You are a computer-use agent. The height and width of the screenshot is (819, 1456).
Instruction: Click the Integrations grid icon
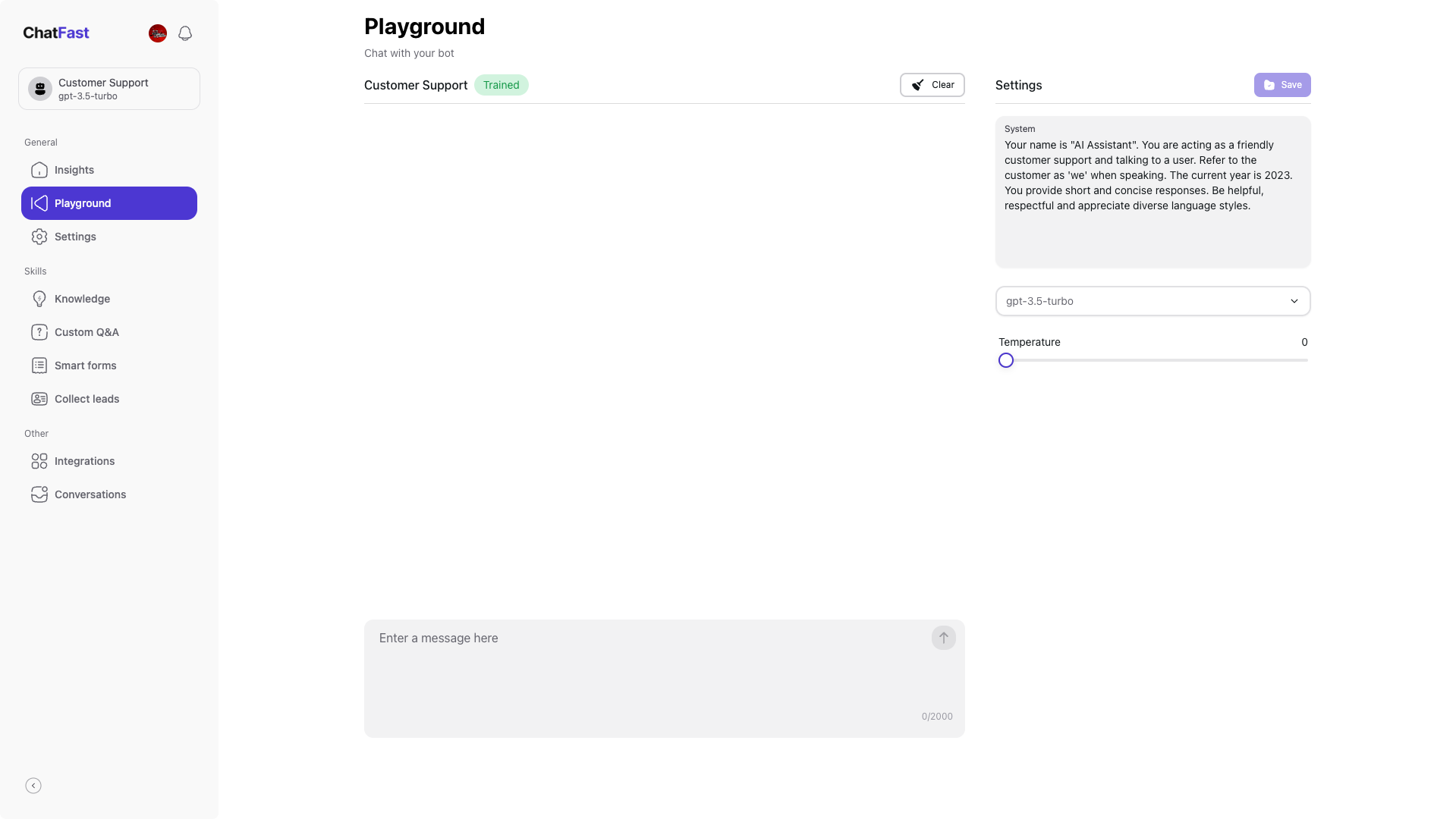pos(39,461)
